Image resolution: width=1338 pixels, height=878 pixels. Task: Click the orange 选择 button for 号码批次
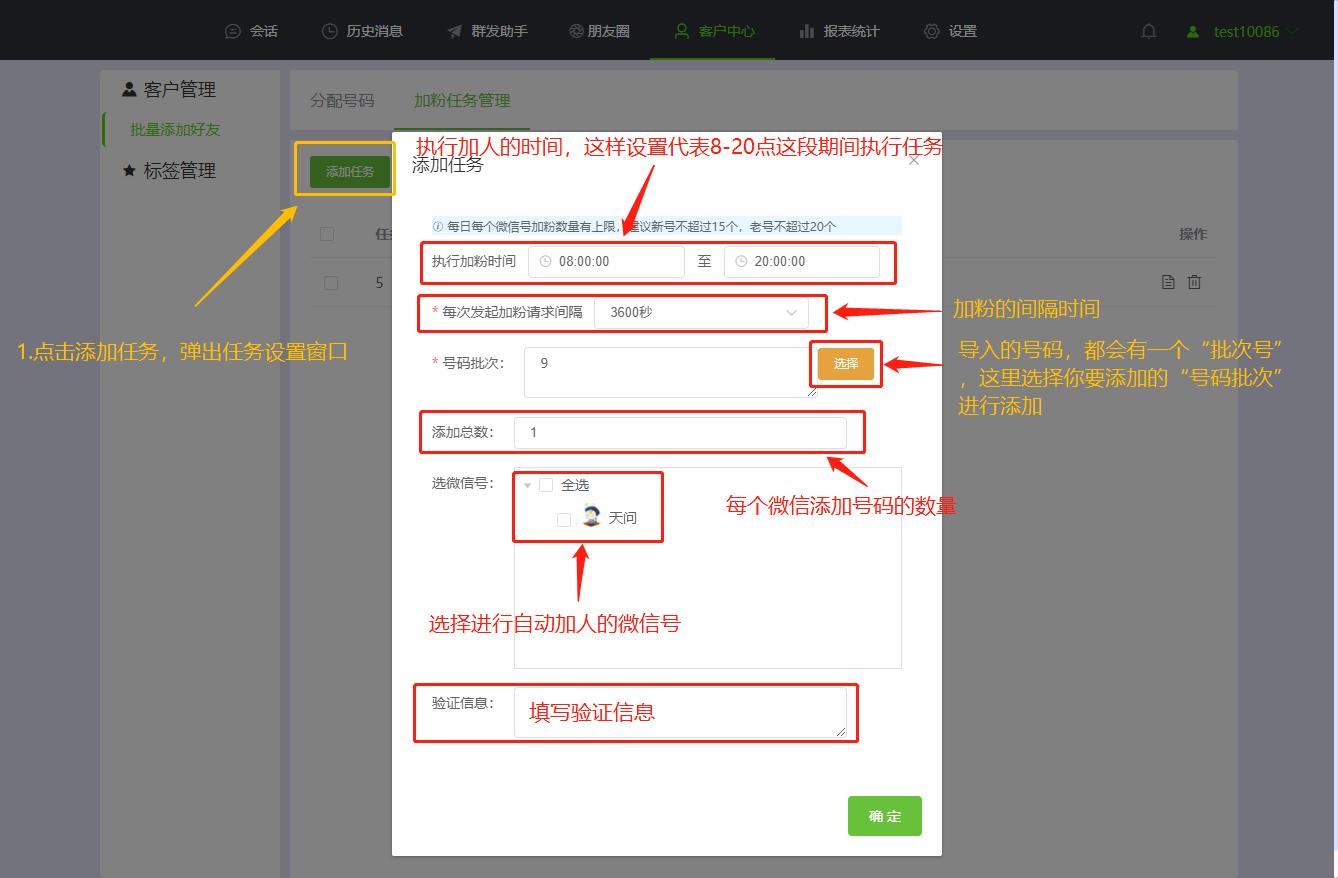tap(845, 365)
